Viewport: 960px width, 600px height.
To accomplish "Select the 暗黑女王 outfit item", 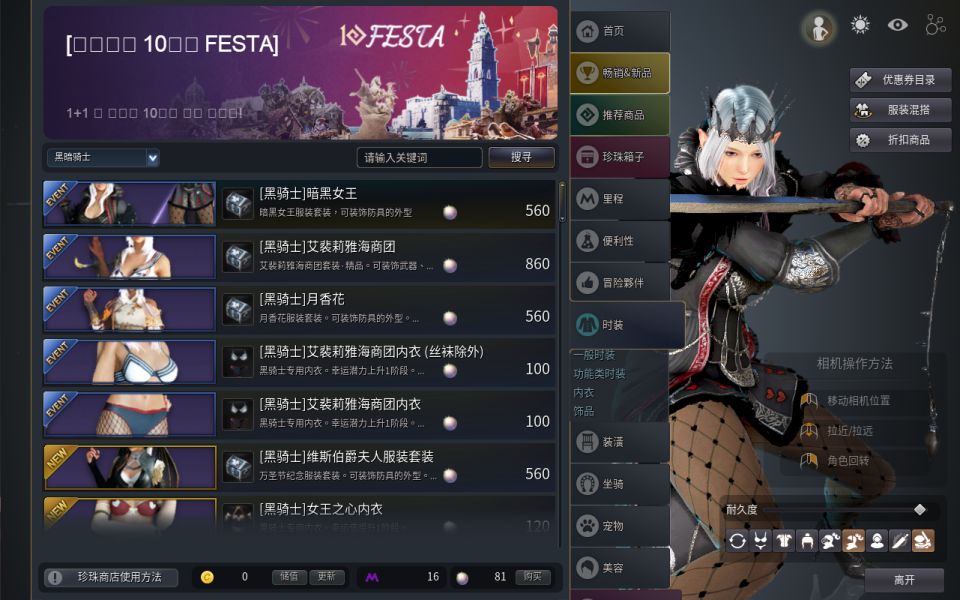I will pyautogui.click(x=299, y=204).
